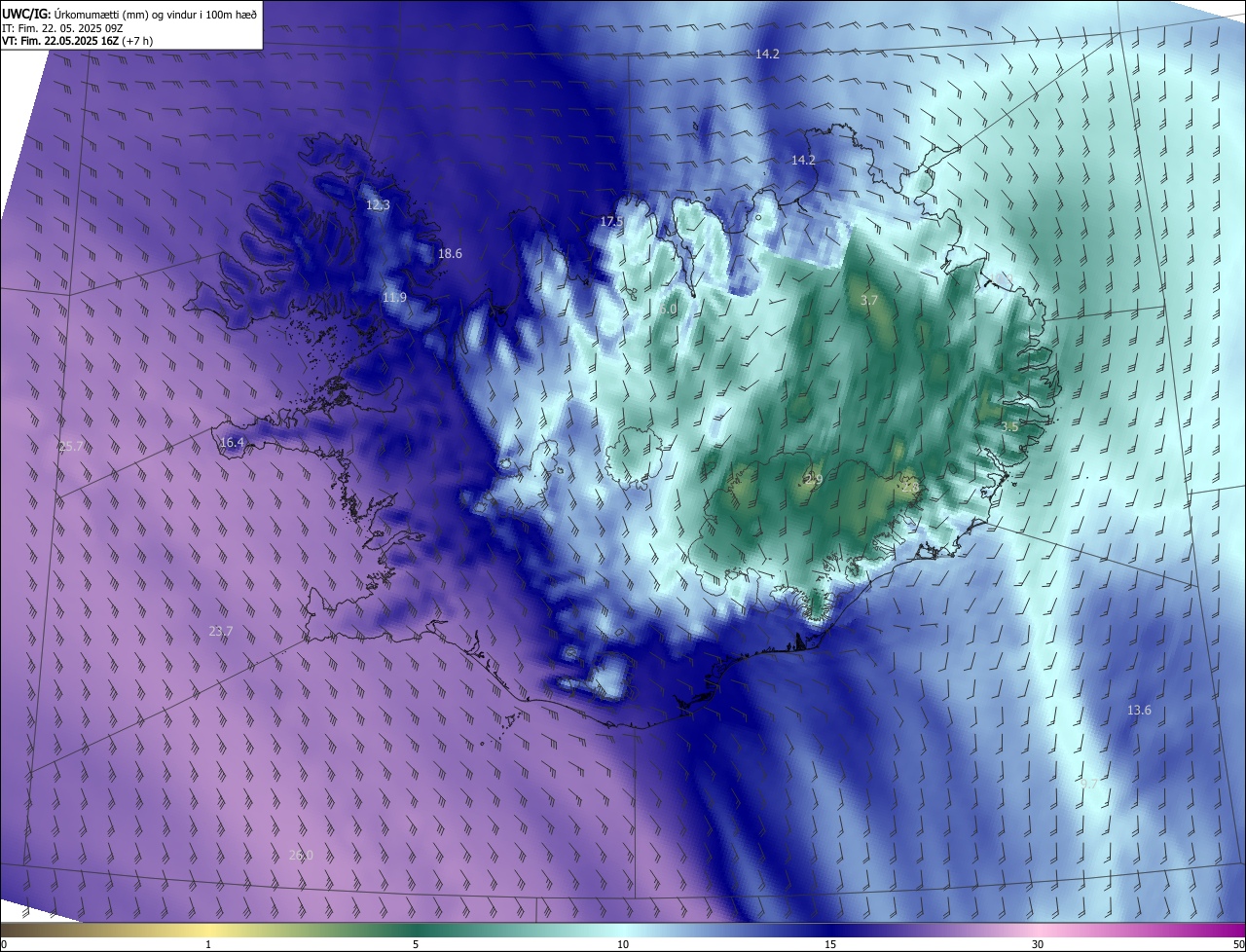1246x952 pixels.
Task: Click the 2.9 value label
Action: tap(814, 480)
